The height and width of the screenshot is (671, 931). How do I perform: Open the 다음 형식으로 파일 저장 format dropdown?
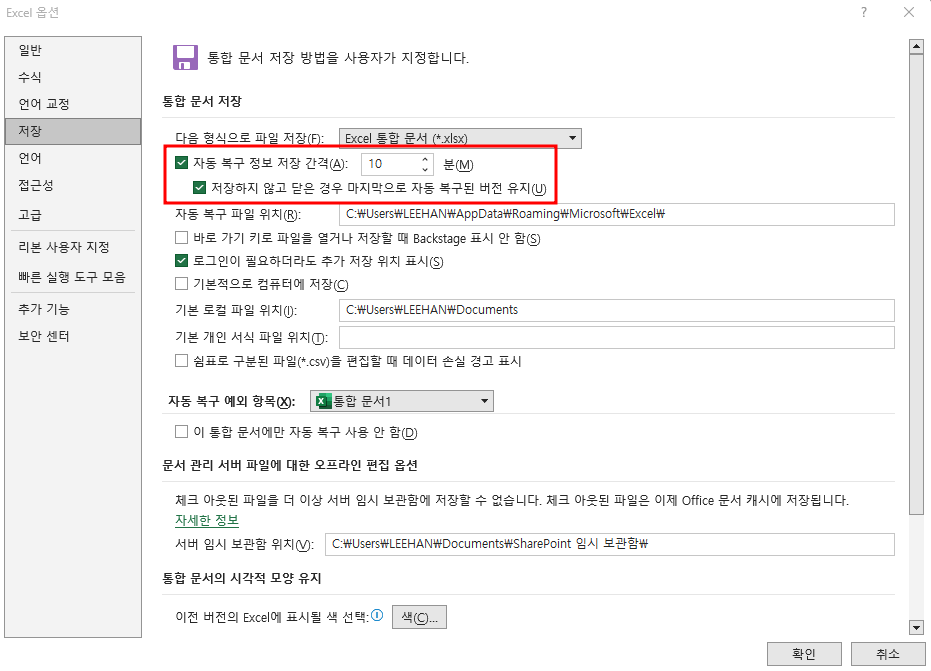pyautogui.click(x=460, y=138)
